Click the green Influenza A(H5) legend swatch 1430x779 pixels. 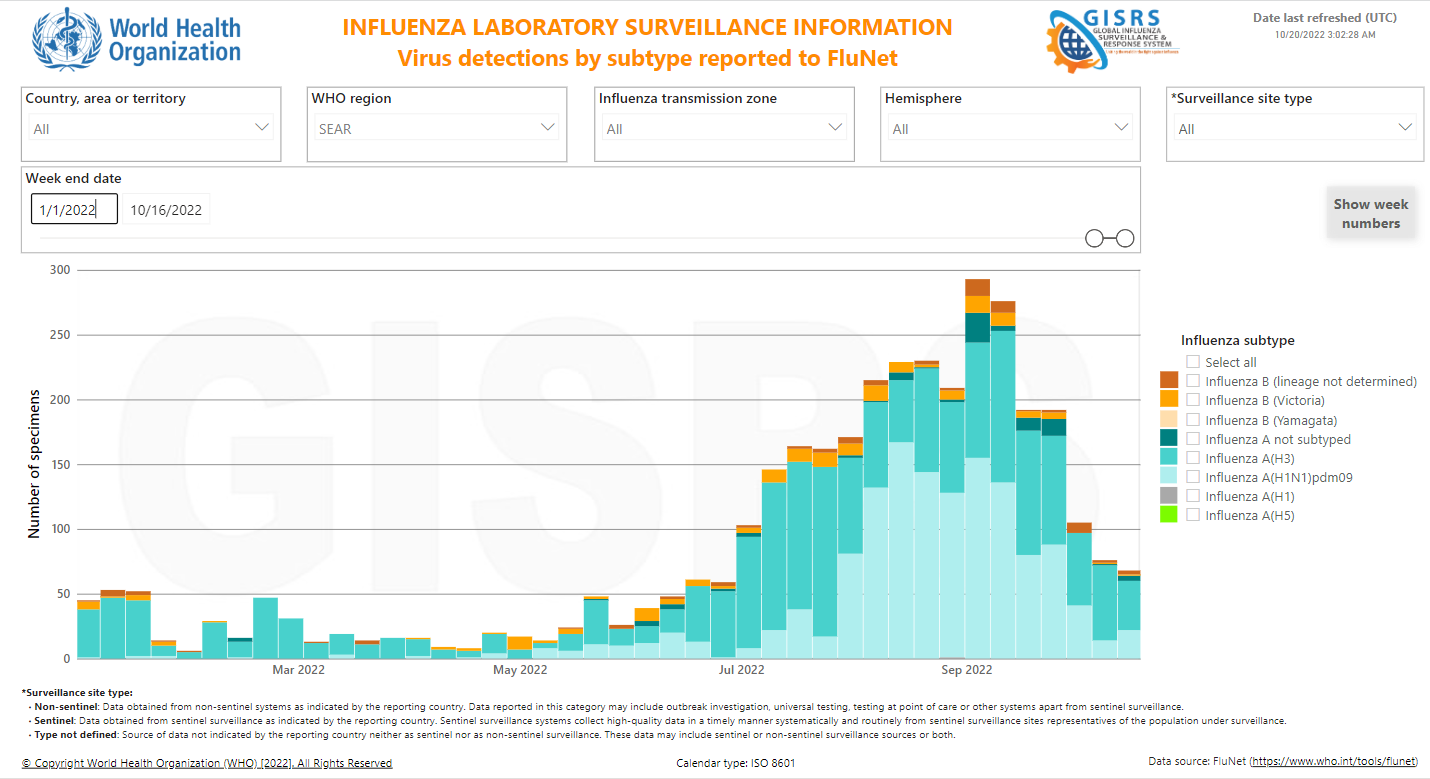point(1169,514)
